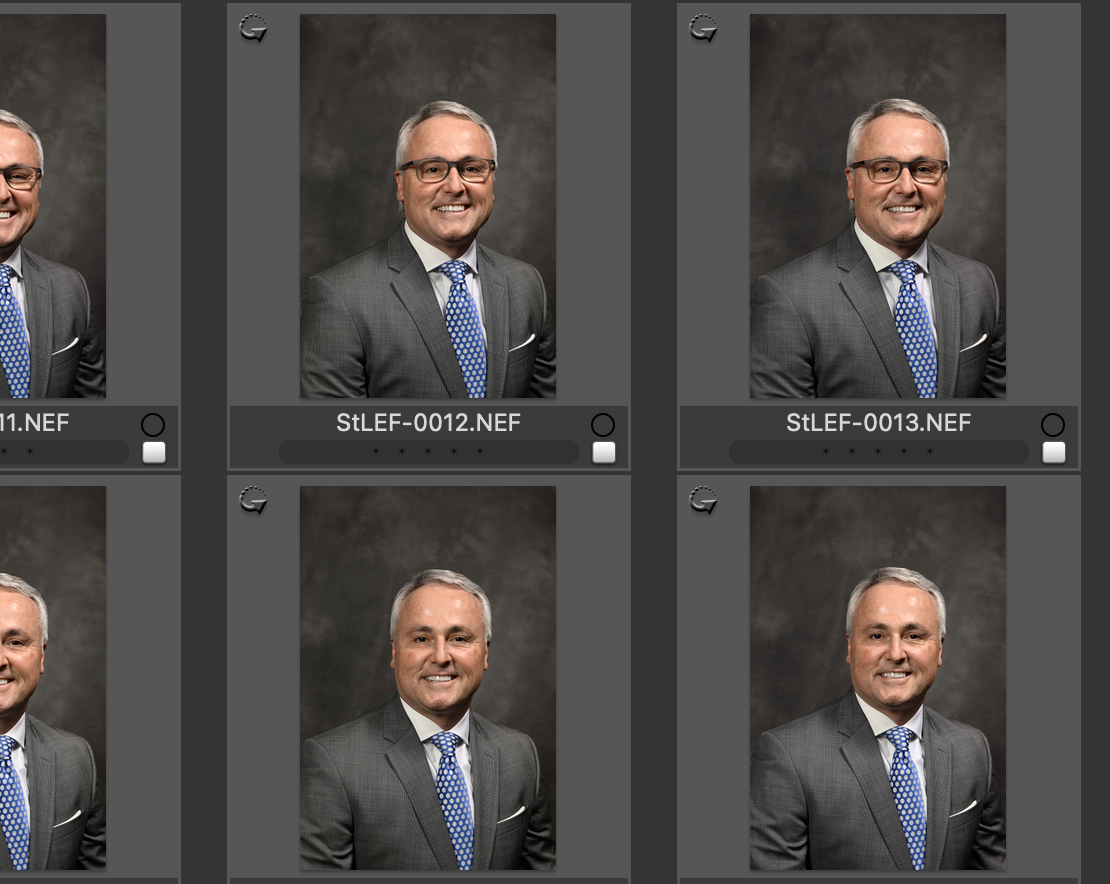Set five-star rating dot on StLEF-0013.NEF
The width and height of the screenshot is (1110, 884).
point(929,451)
